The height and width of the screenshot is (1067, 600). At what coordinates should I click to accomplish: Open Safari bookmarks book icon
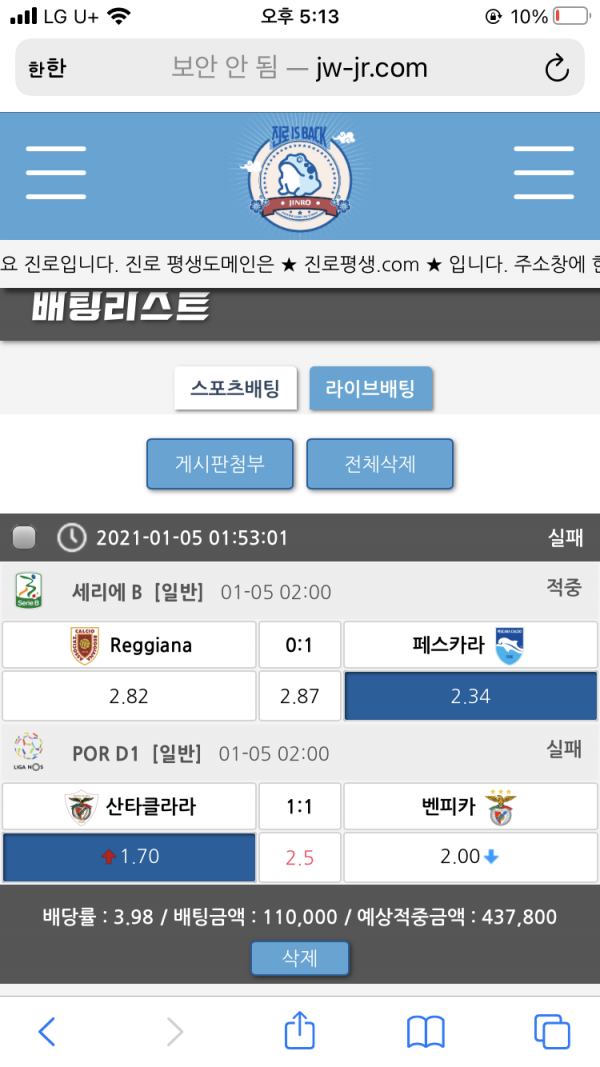pyautogui.click(x=426, y=1031)
